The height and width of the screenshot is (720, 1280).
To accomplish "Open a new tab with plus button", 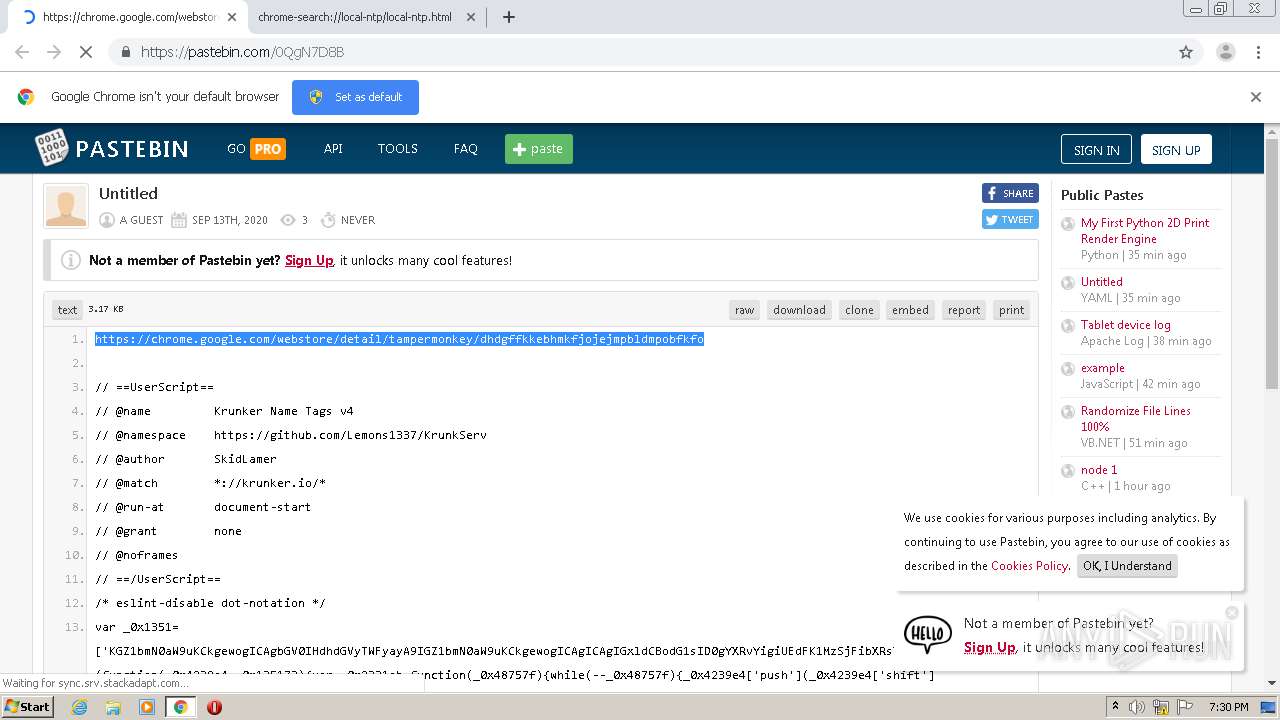I will 508,17.
